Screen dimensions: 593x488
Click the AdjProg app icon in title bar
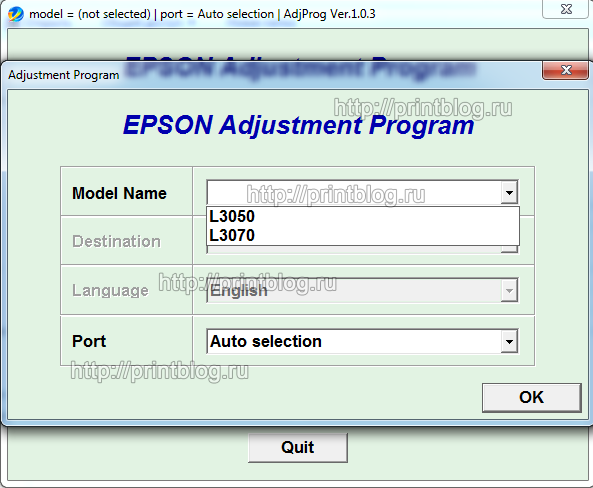tap(16, 14)
